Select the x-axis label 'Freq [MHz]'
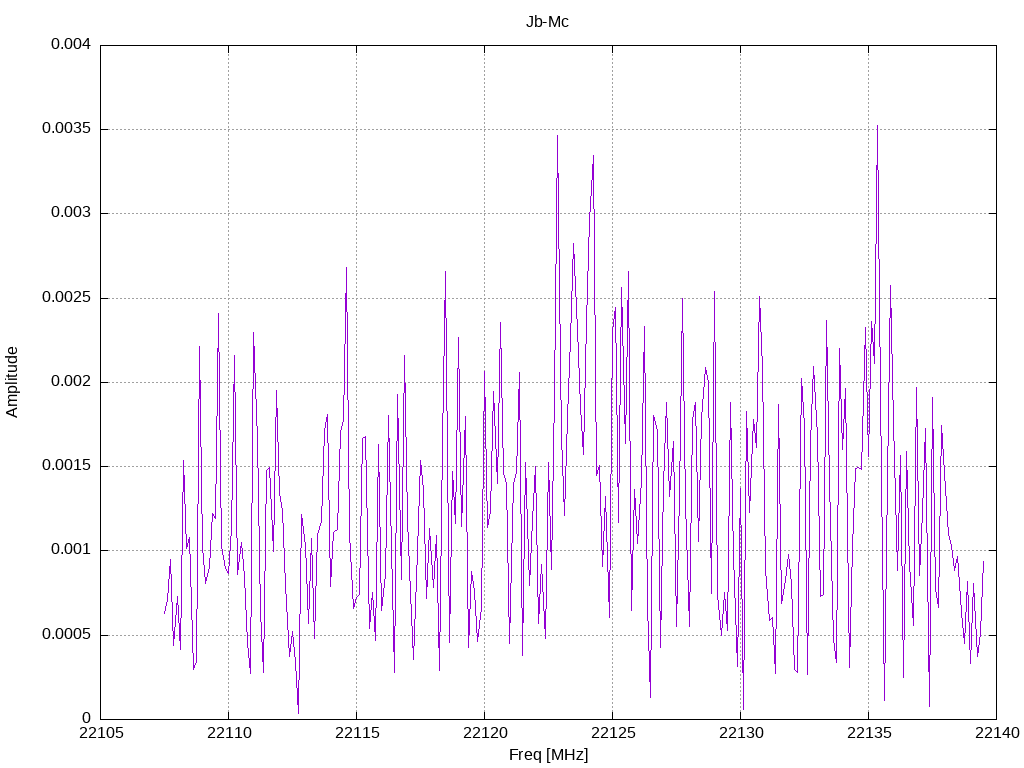The height and width of the screenshot is (768, 1024). (x=548, y=754)
